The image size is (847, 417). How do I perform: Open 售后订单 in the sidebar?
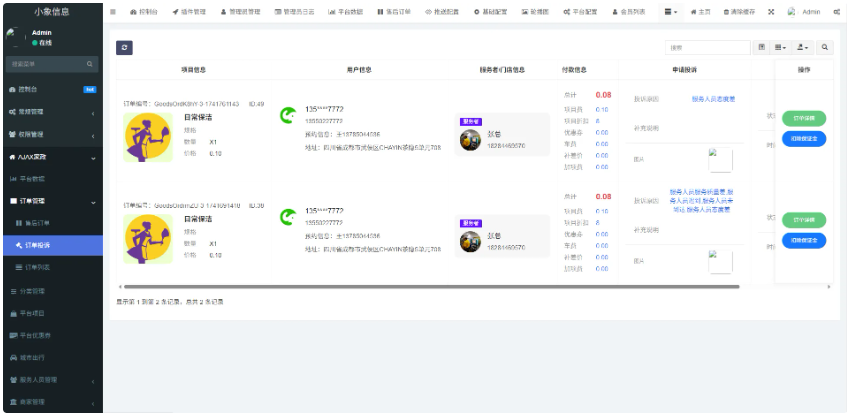(53, 223)
